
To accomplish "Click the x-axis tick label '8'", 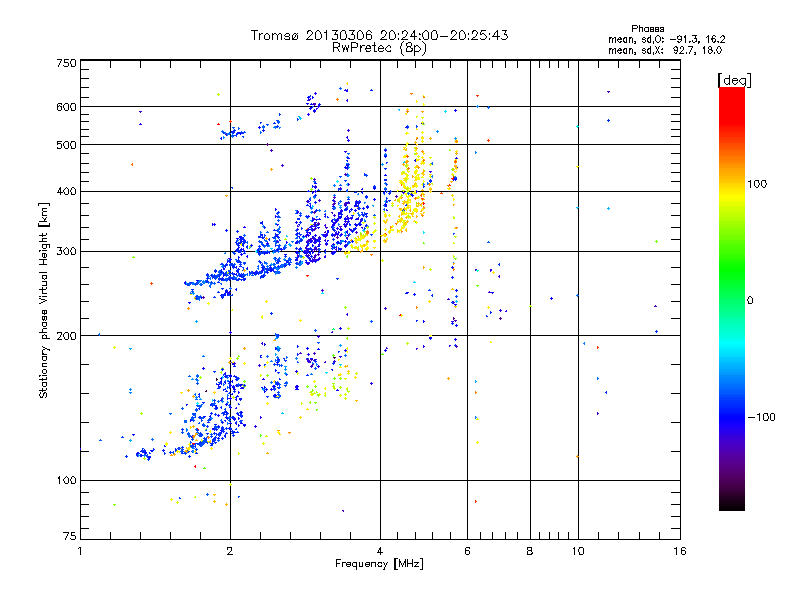I will click(x=530, y=551).
